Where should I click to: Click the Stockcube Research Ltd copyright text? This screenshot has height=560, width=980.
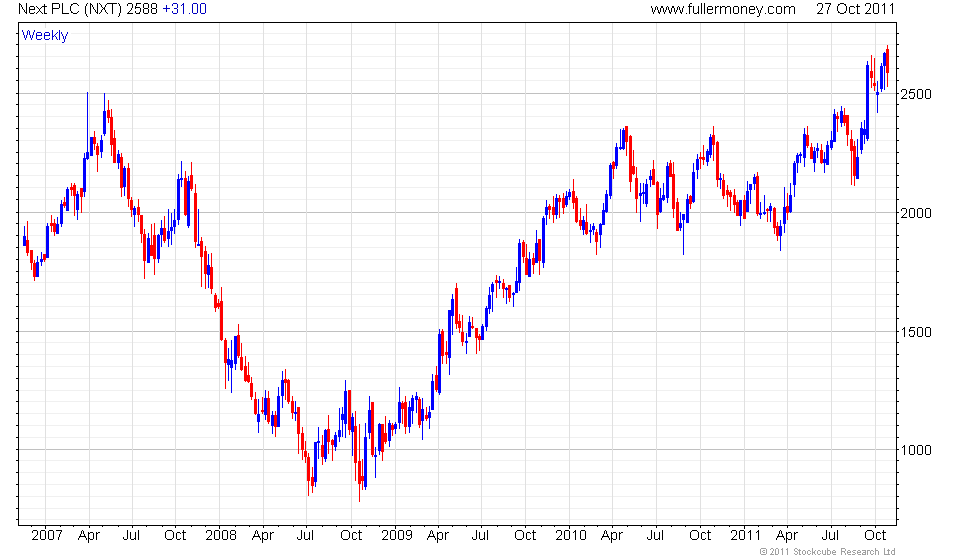(828, 552)
